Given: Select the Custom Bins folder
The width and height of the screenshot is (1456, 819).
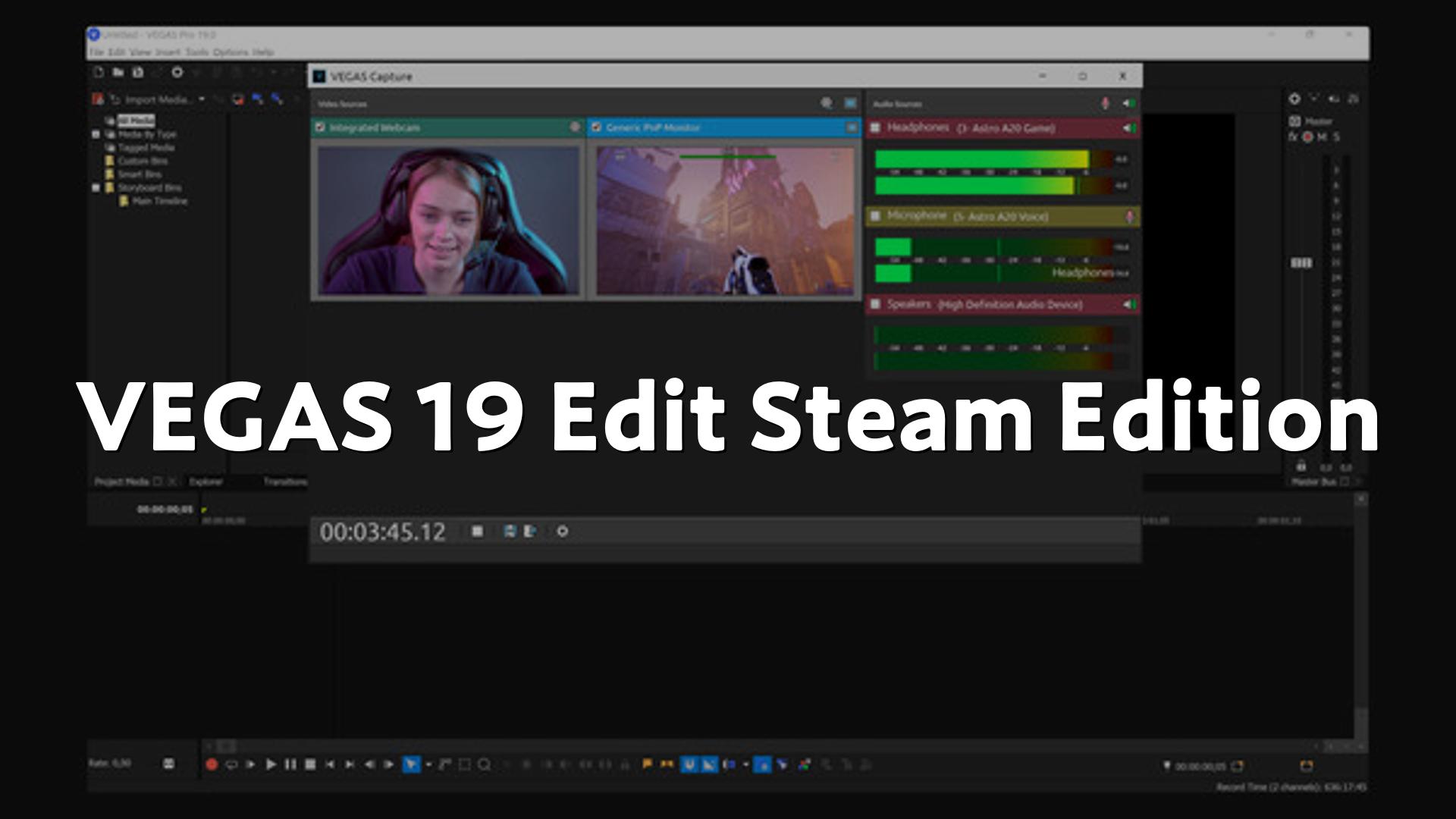Looking at the screenshot, I should 143,161.
